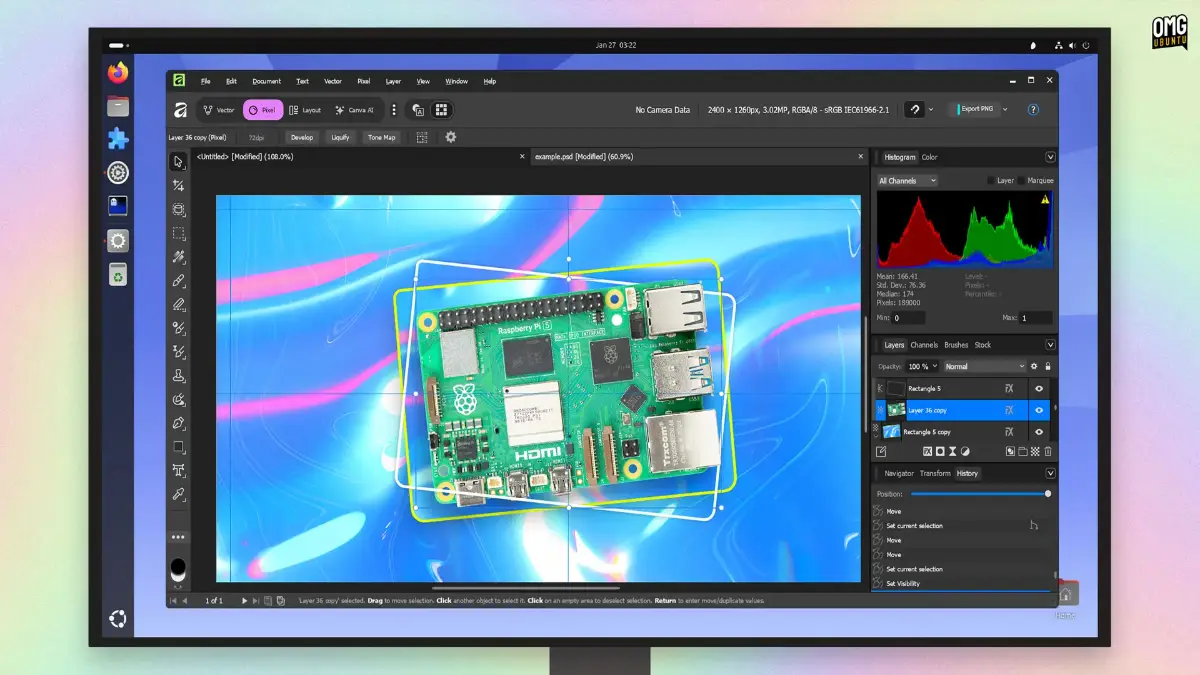Click the Tone Map button
1200x675 pixels.
pos(381,137)
